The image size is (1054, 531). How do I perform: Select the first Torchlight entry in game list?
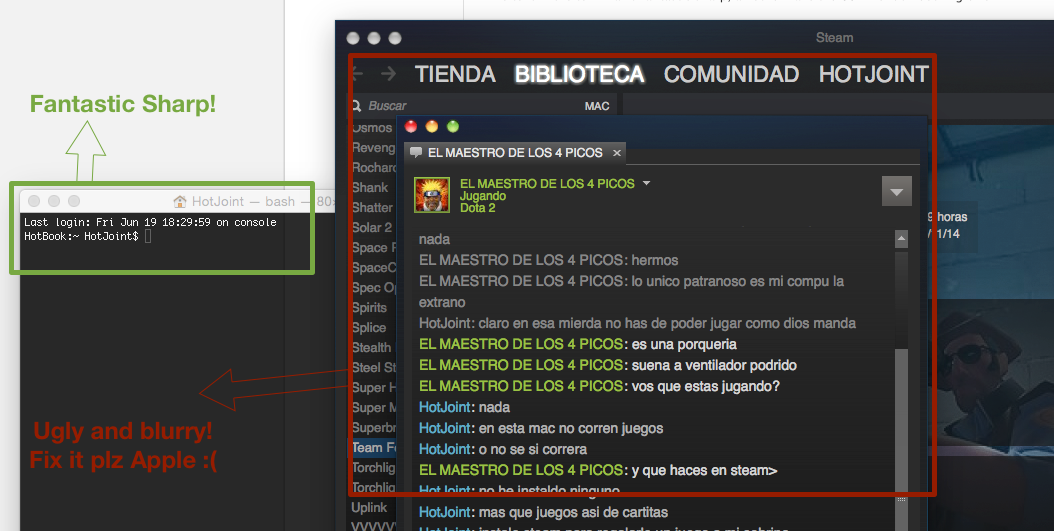374,467
